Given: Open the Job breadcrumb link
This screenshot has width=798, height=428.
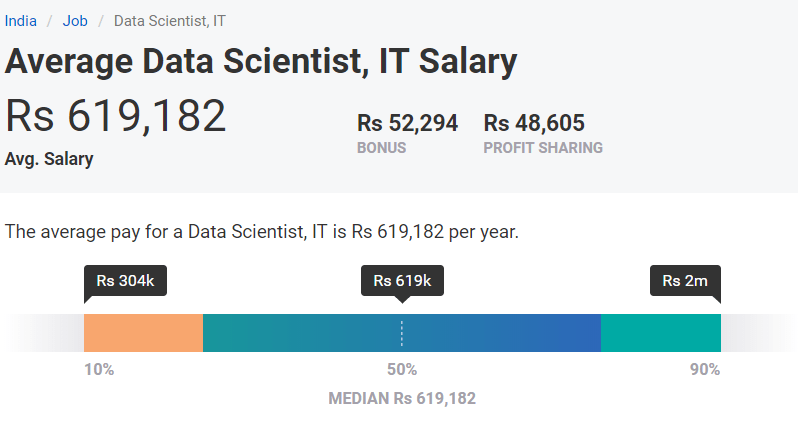Looking at the screenshot, I should [x=75, y=20].
